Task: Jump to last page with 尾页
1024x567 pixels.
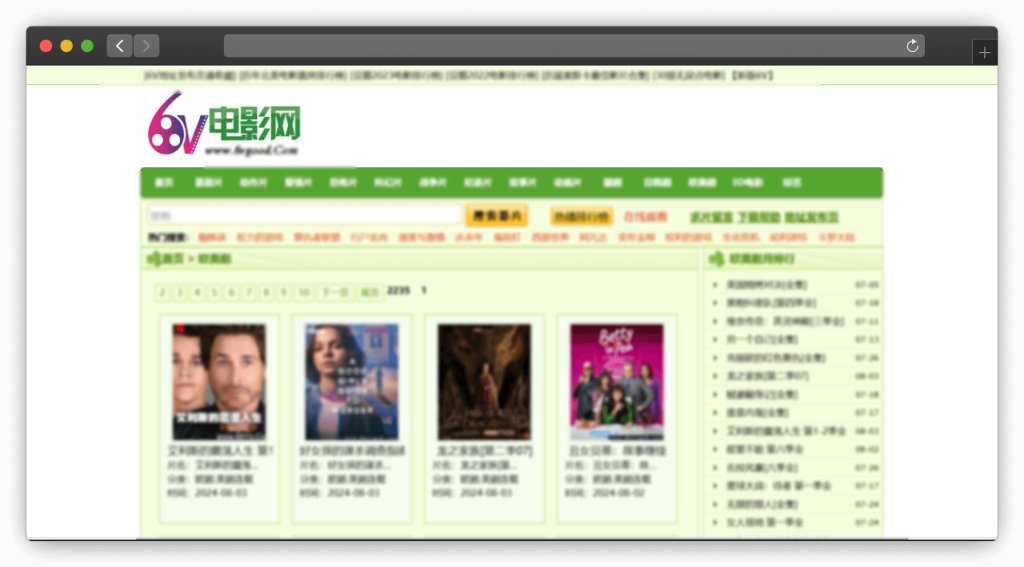Action: pyautogui.click(x=370, y=292)
